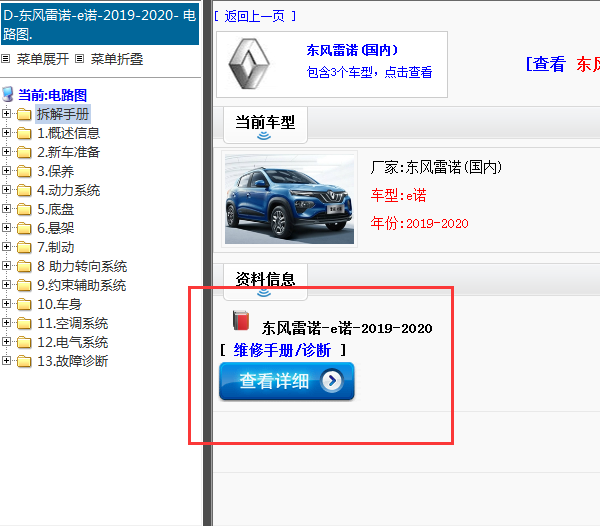Open the 菜单展开 option
The width and height of the screenshot is (600, 526).
pyautogui.click(x=42, y=59)
